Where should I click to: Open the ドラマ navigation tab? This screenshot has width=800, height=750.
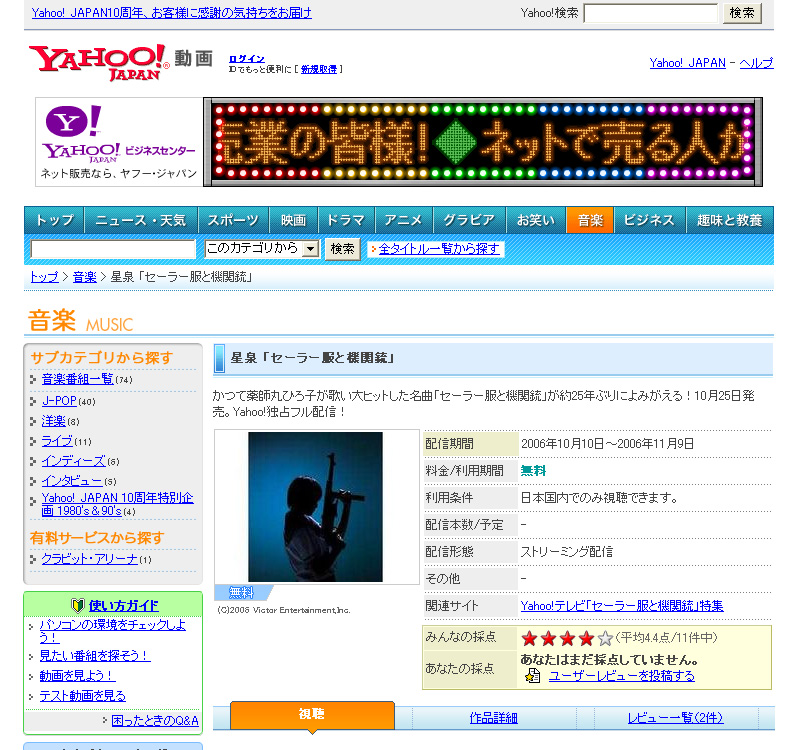point(346,220)
